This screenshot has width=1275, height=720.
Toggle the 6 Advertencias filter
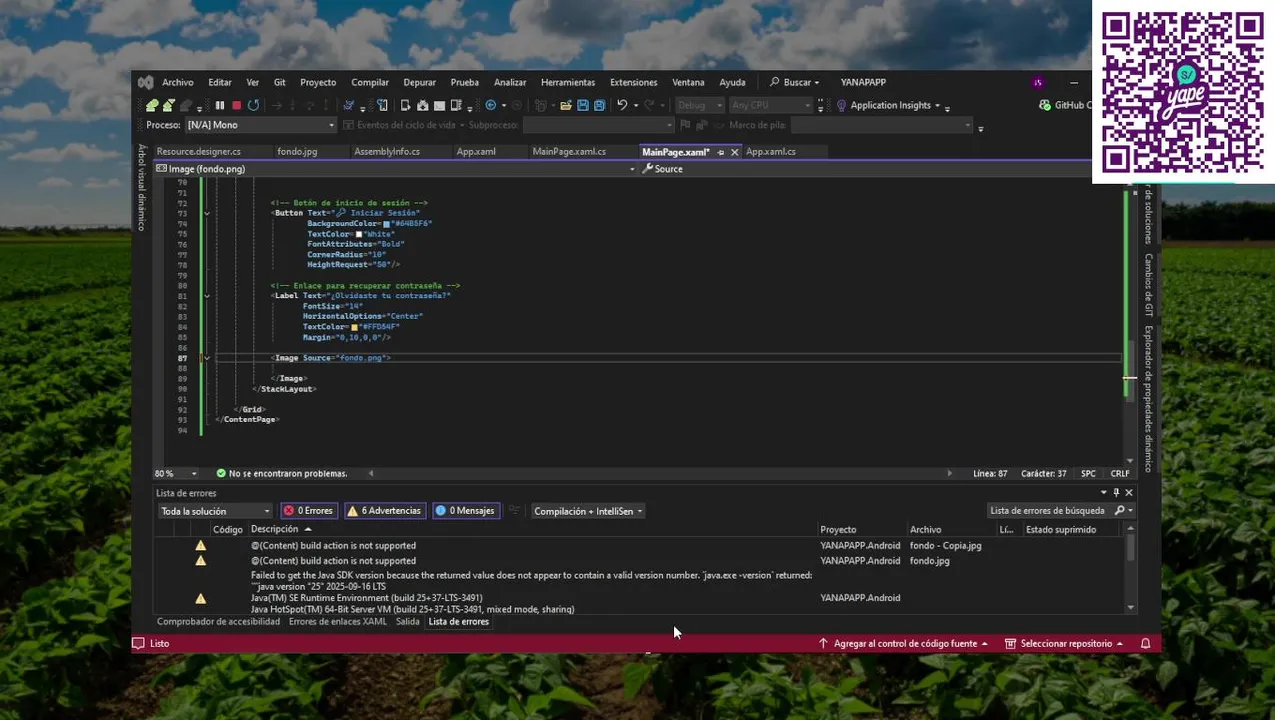(385, 511)
